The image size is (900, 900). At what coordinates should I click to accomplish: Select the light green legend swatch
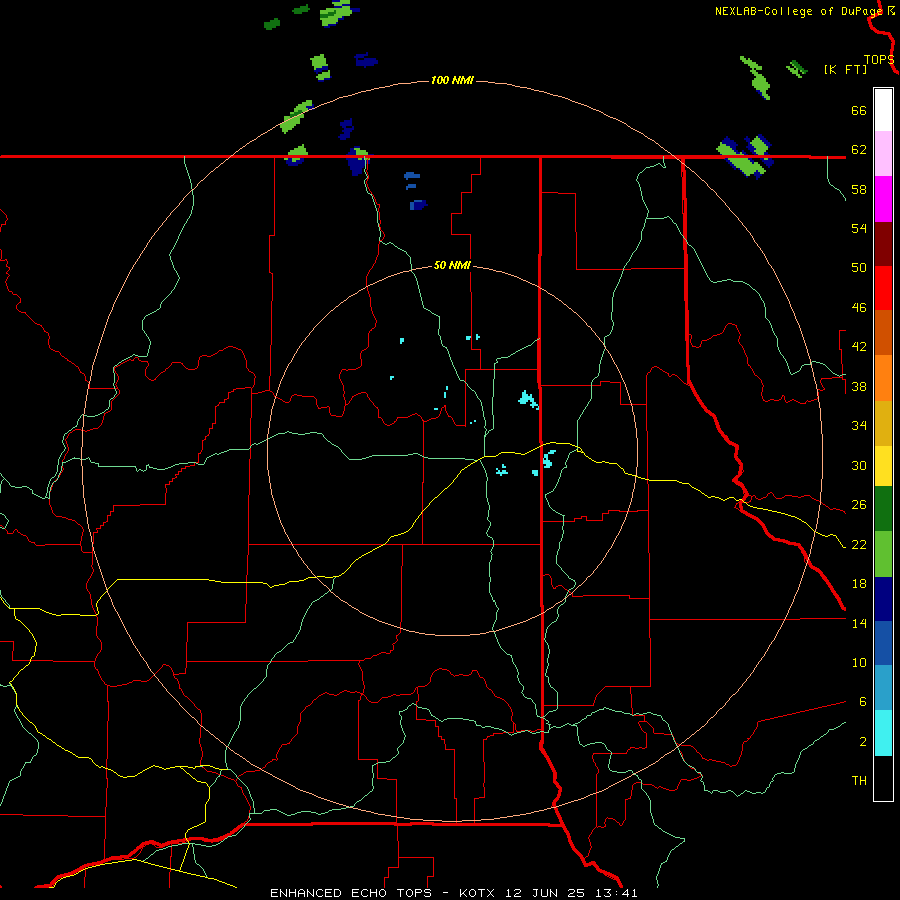[x=883, y=554]
